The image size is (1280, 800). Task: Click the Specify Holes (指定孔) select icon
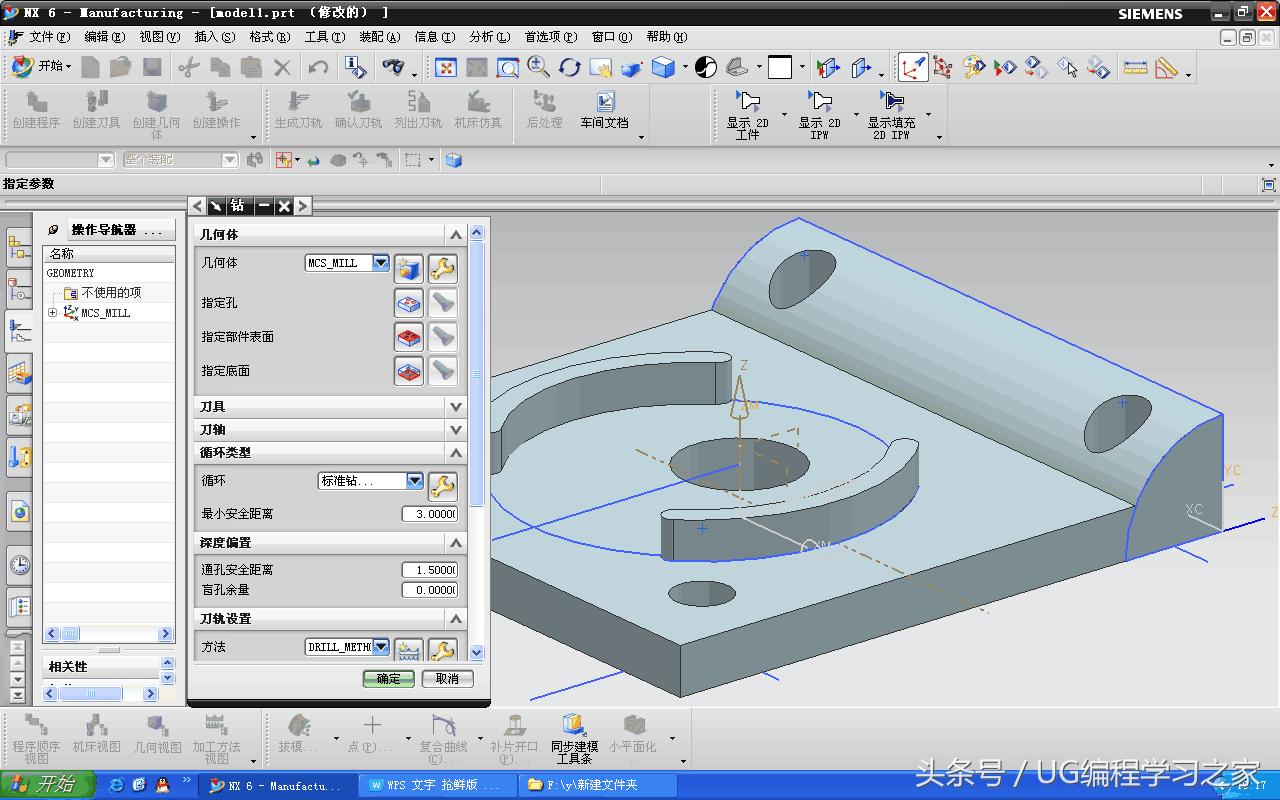pos(409,303)
